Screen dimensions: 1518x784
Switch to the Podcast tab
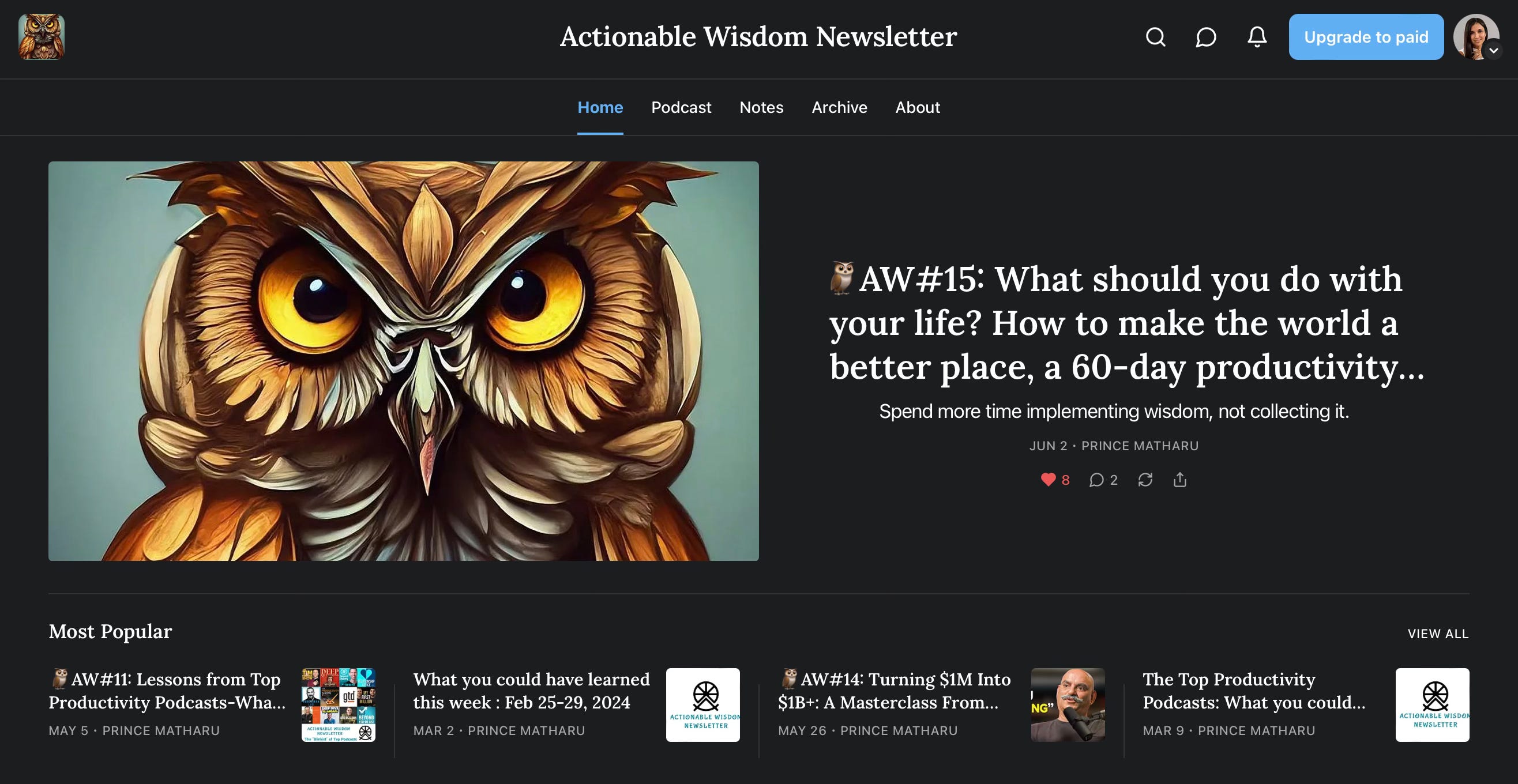[681, 107]
